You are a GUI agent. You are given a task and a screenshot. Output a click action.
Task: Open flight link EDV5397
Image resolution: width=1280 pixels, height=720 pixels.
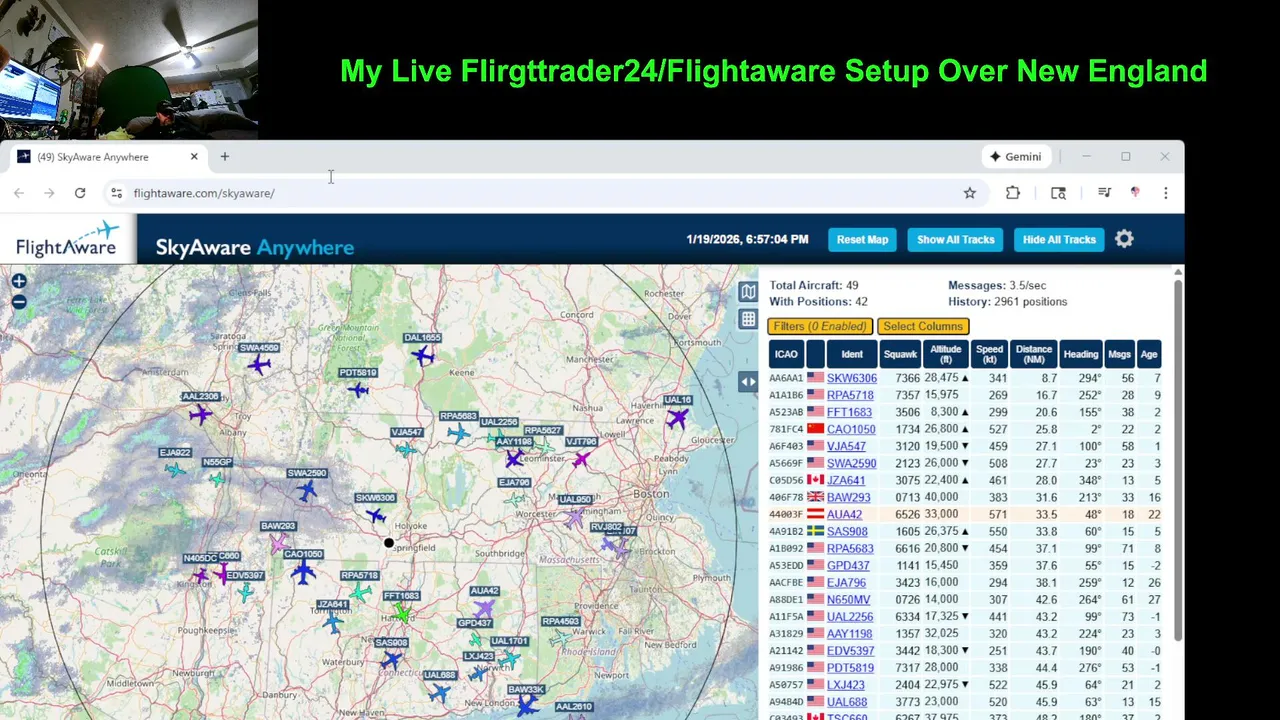[x=851, y=650]
